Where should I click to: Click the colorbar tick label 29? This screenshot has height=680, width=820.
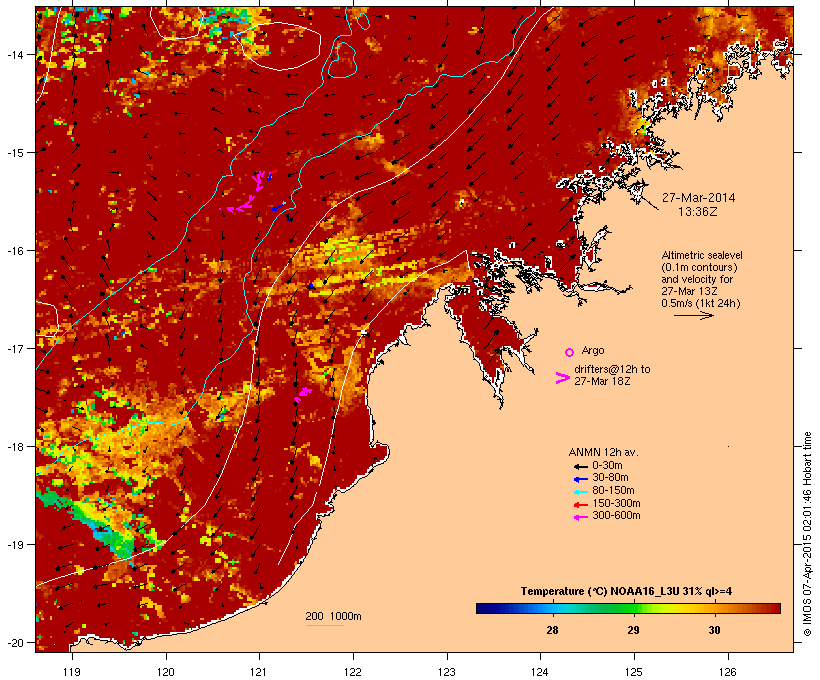(633, 630)
